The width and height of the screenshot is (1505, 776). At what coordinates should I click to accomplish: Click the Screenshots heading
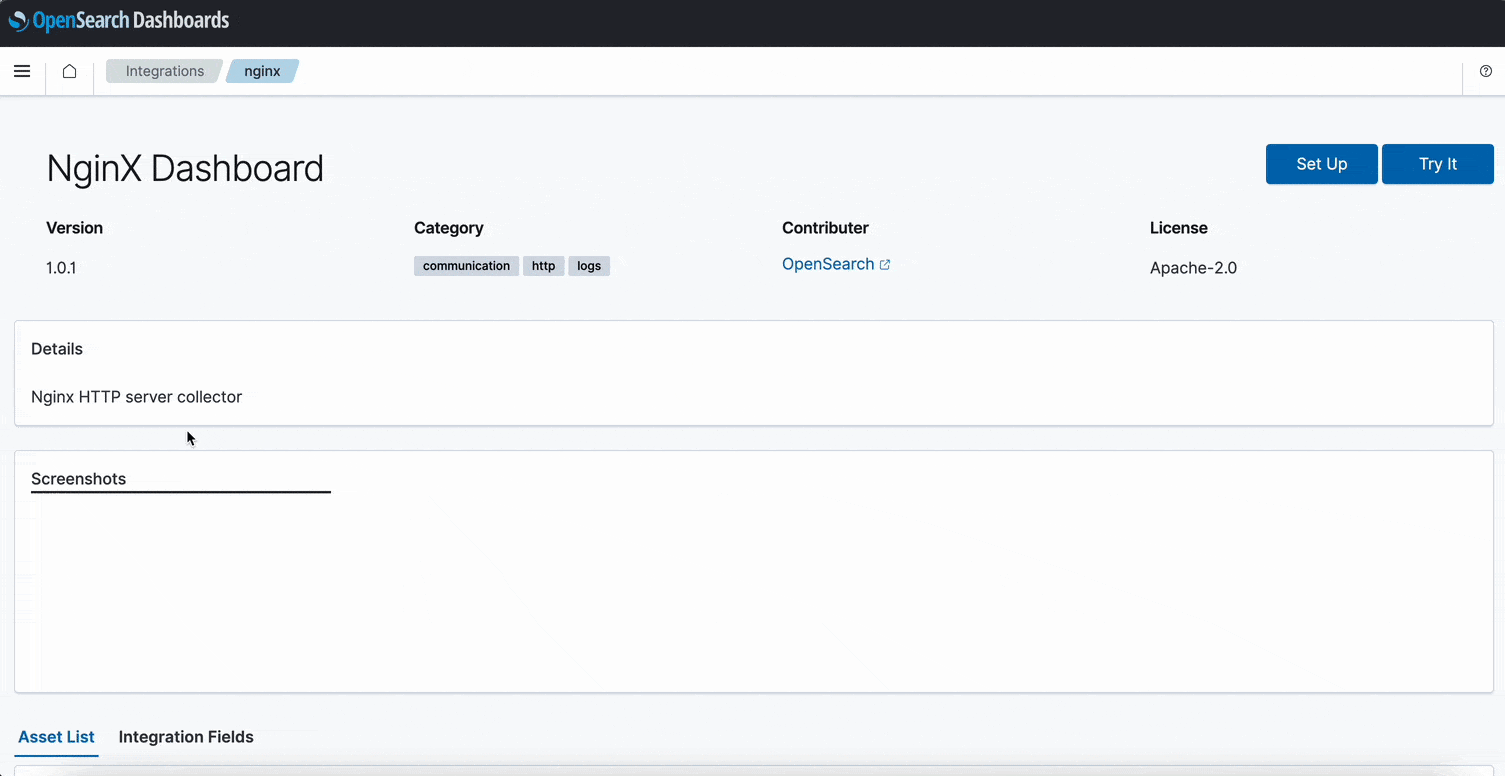click(x=78, y=479)
